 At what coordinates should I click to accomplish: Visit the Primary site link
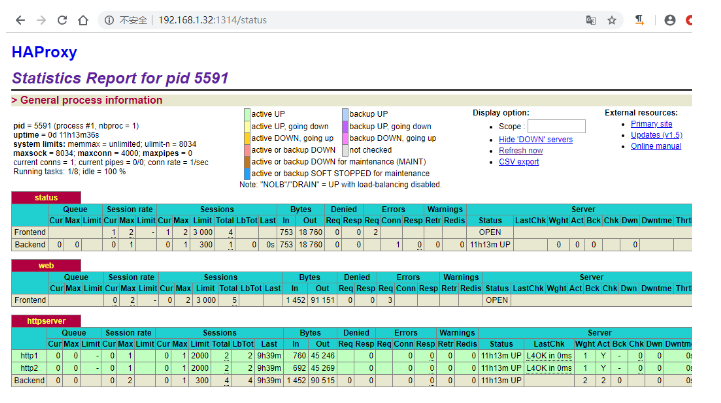[651, 124]
